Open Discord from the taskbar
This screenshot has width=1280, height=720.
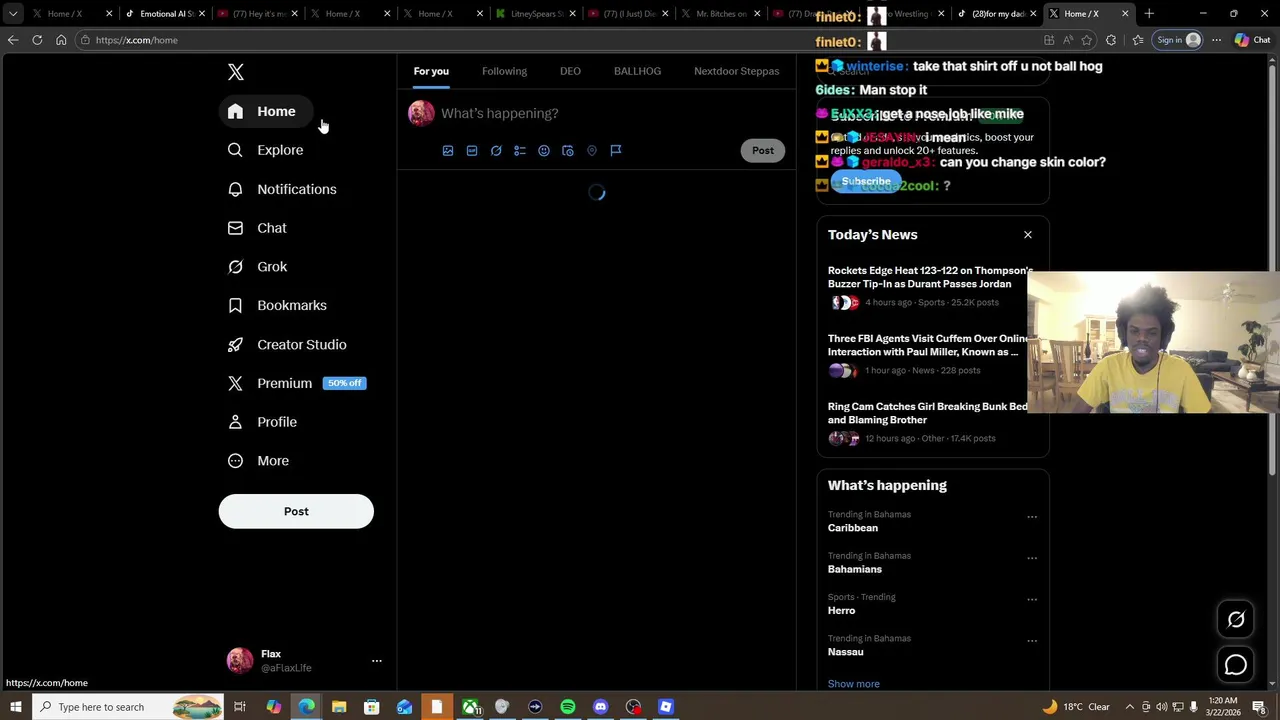(x=601, y=707)
